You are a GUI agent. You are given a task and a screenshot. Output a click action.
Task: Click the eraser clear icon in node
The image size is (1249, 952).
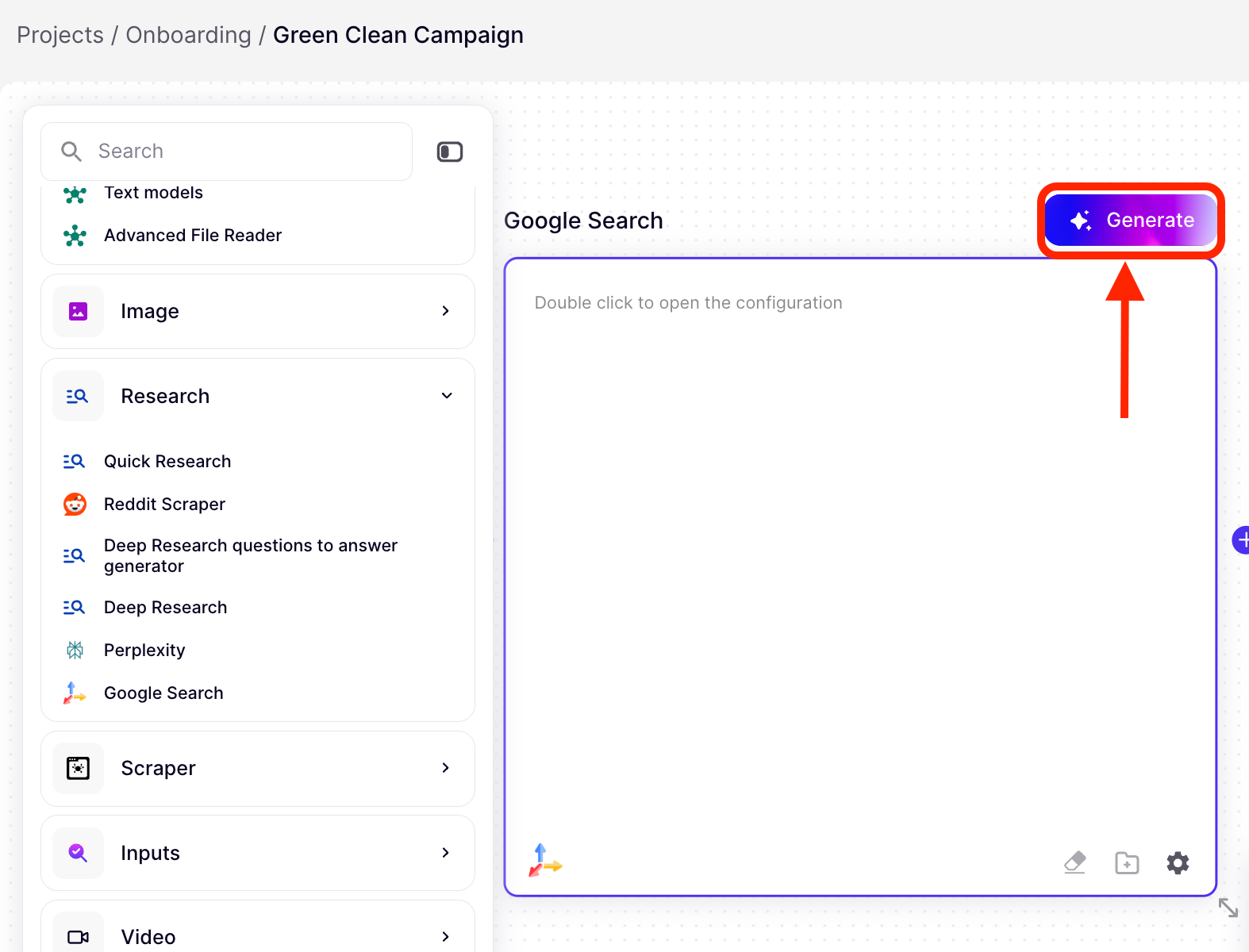click(1075, 862)
